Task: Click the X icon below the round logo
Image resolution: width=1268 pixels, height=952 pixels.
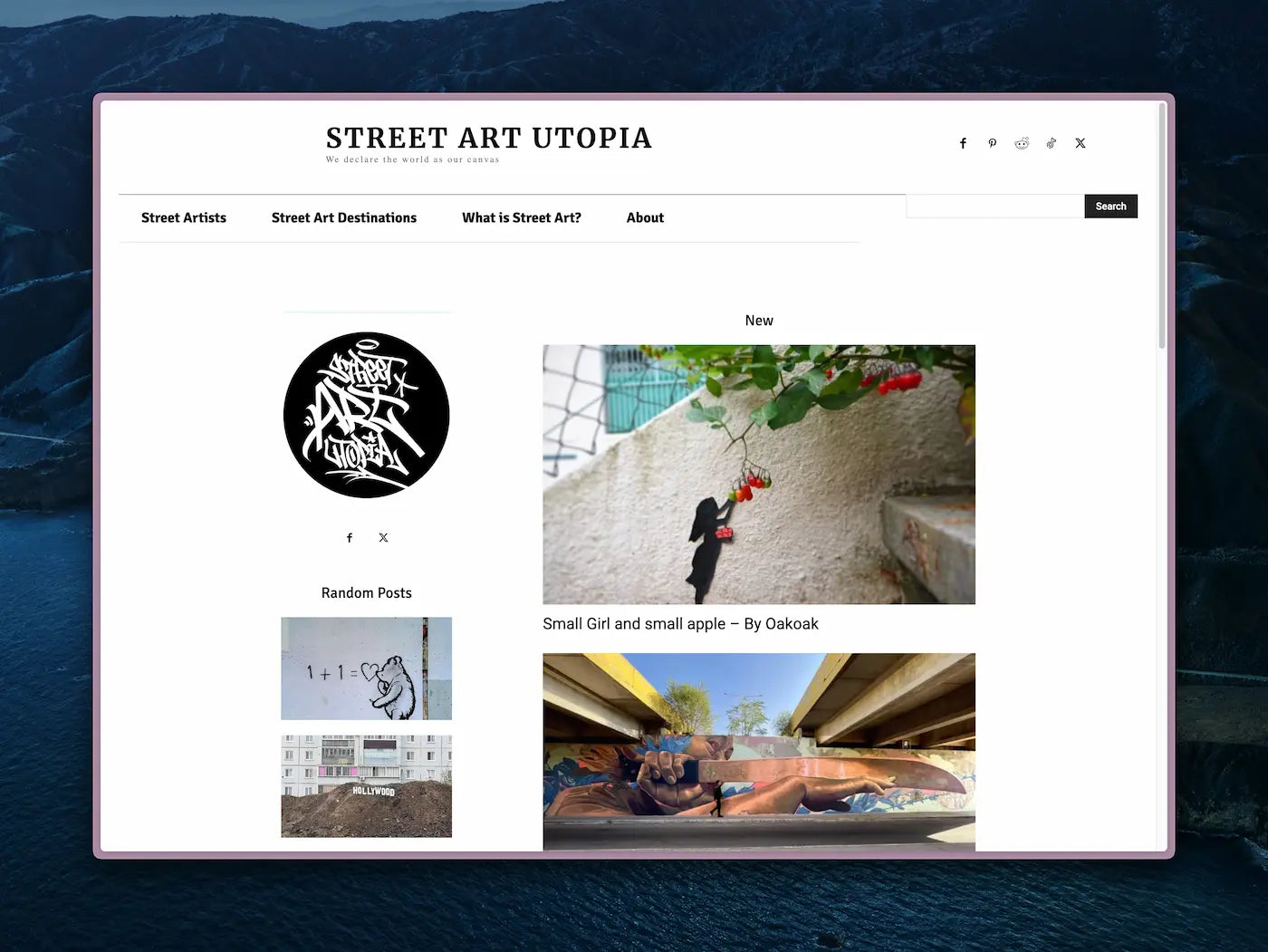Action: click(x=383, y=538)
